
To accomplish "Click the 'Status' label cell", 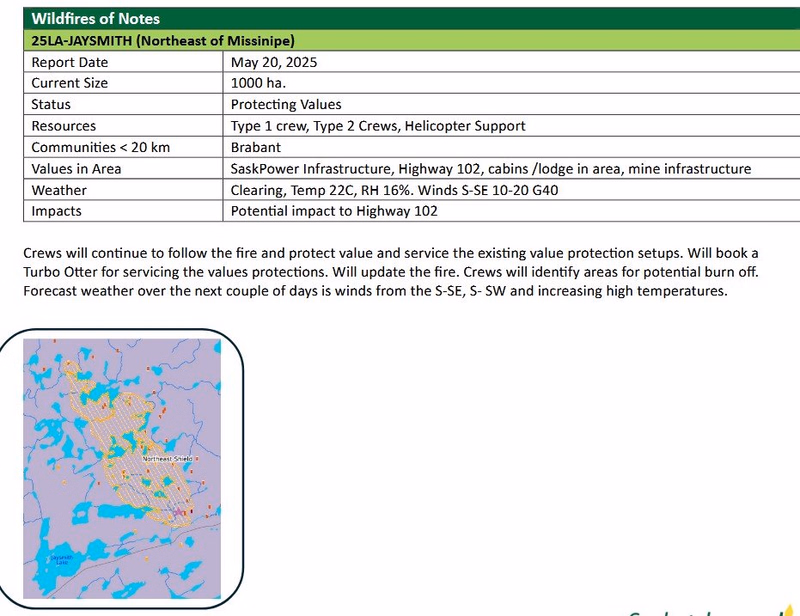I will pyautogui.click(x=123, y=104).
